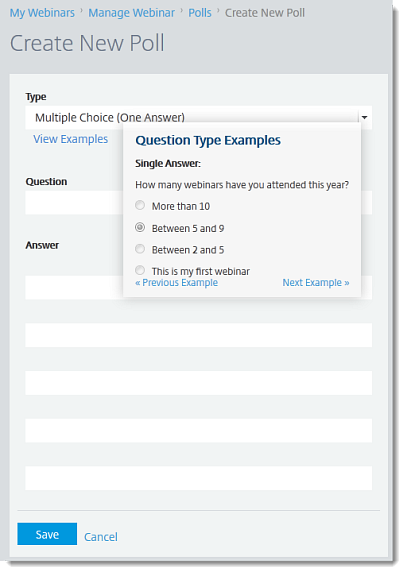
Task: Select the More than 10 radio button
Action: (x=140, y=205)
